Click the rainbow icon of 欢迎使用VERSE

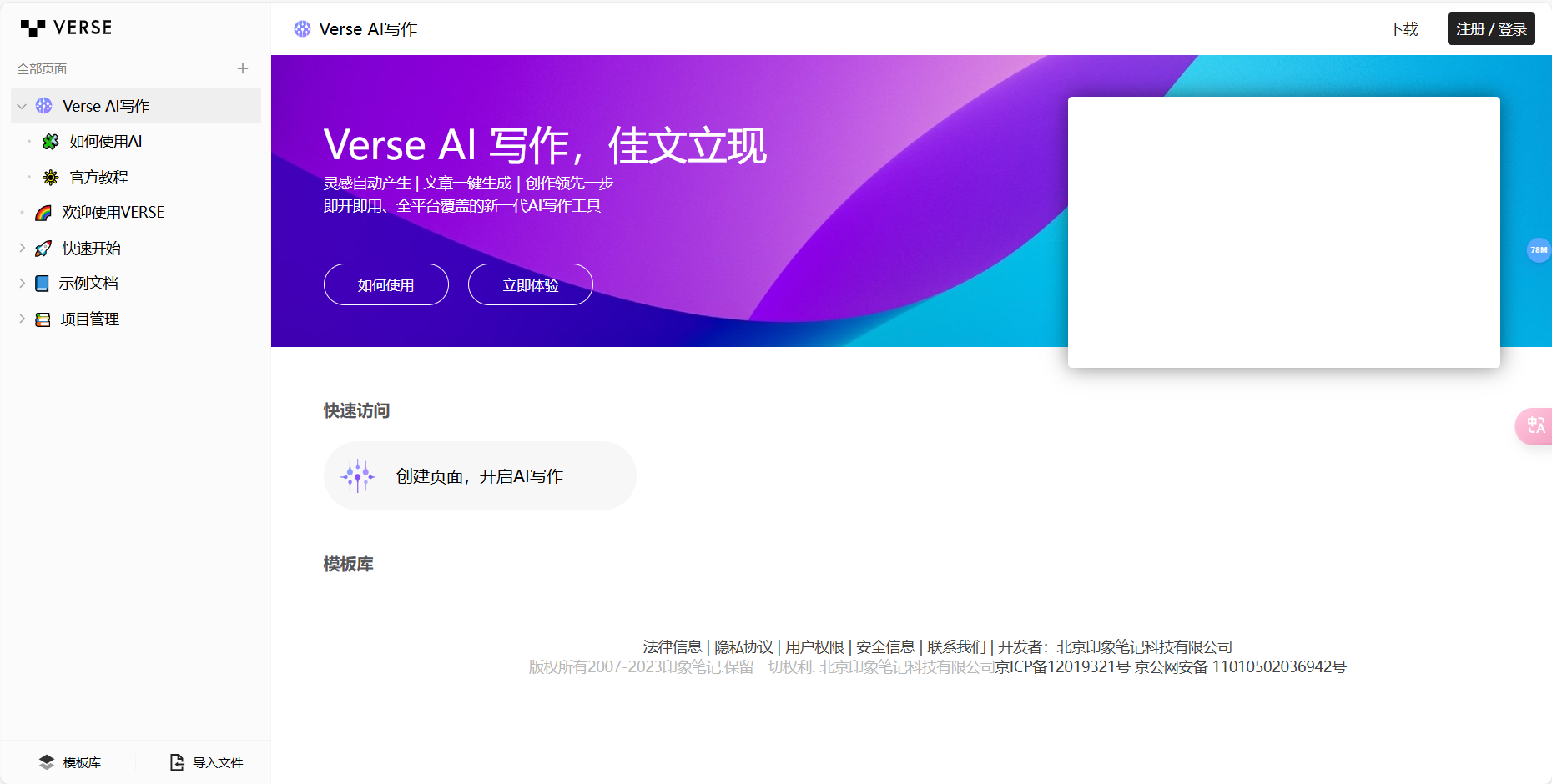point(42,212)
